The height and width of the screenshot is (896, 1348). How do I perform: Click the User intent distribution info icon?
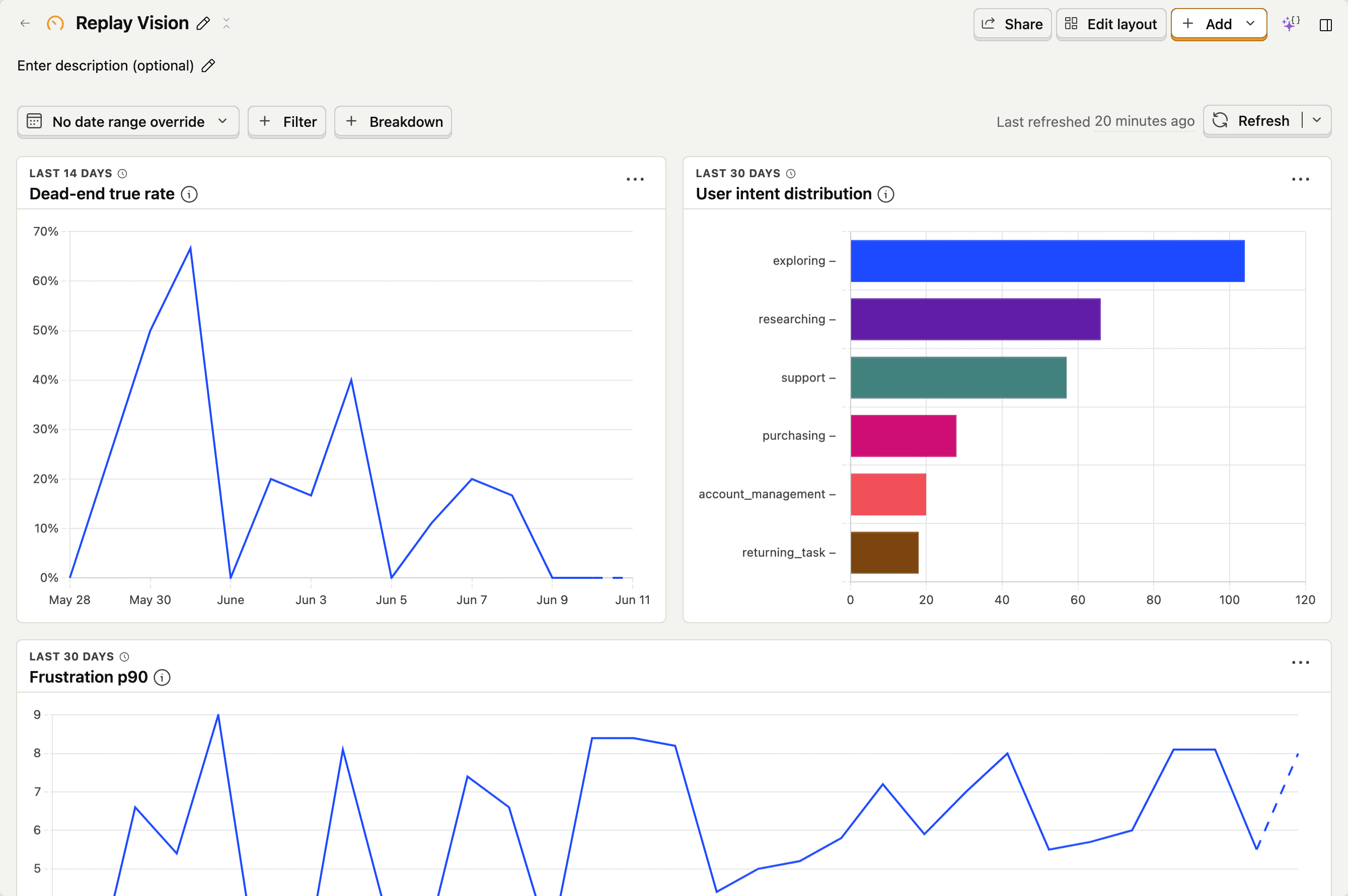point(886,194)
